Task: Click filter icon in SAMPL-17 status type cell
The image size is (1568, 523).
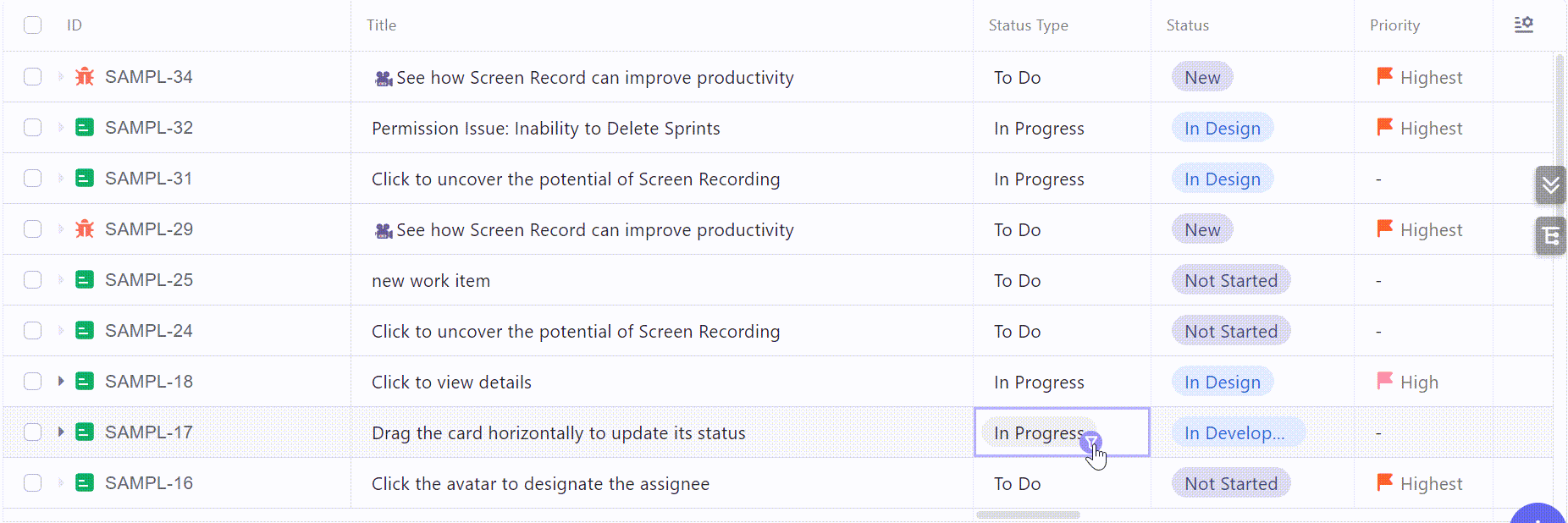Action: tap(1091, 441)
